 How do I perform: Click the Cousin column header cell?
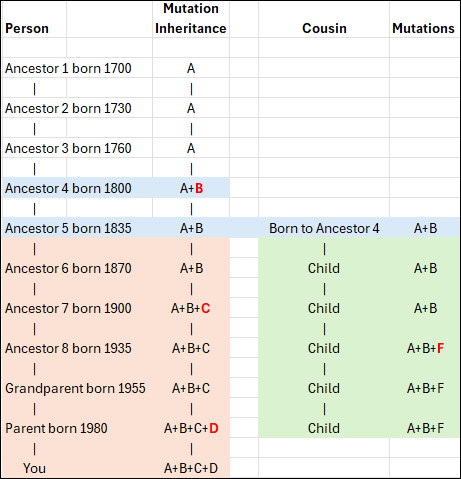324,19
